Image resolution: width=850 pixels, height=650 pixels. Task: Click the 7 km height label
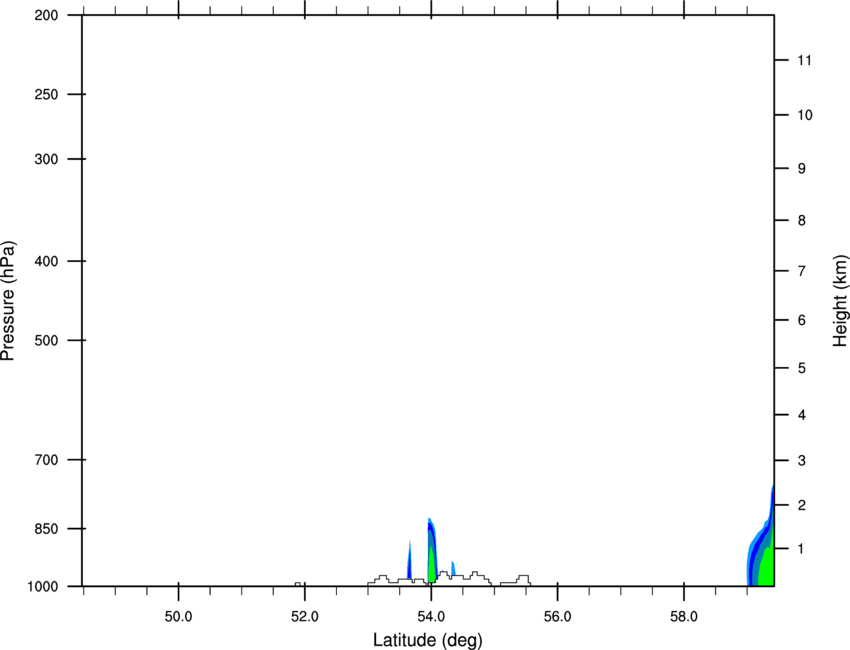802,271
